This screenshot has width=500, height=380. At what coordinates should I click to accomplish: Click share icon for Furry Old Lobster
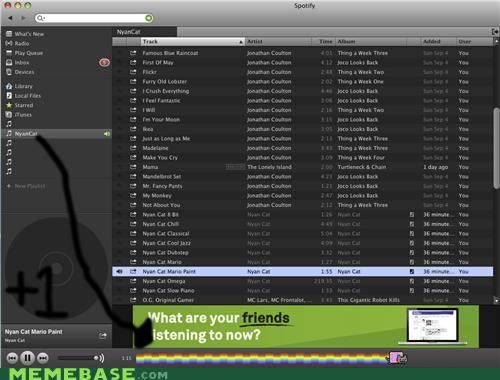pos(133,81)
